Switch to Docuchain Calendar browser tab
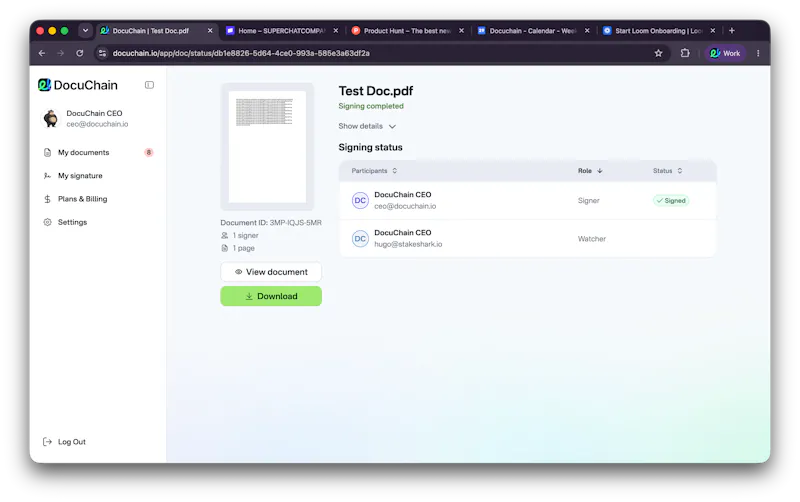The height and width of the screenshot is (502, 800). [533, 31]
